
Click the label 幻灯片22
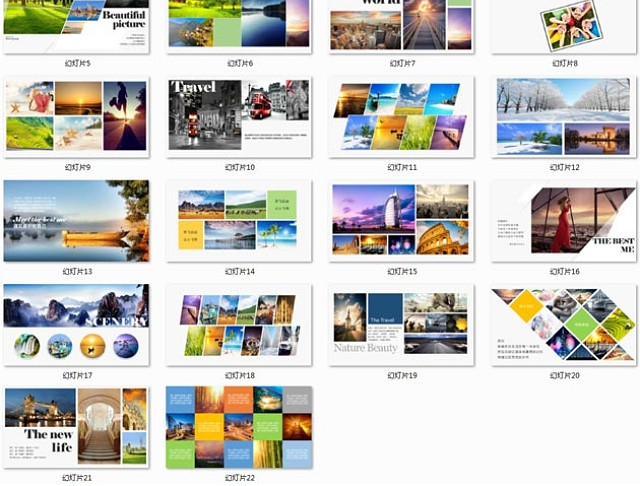click(x=240, y=478)
